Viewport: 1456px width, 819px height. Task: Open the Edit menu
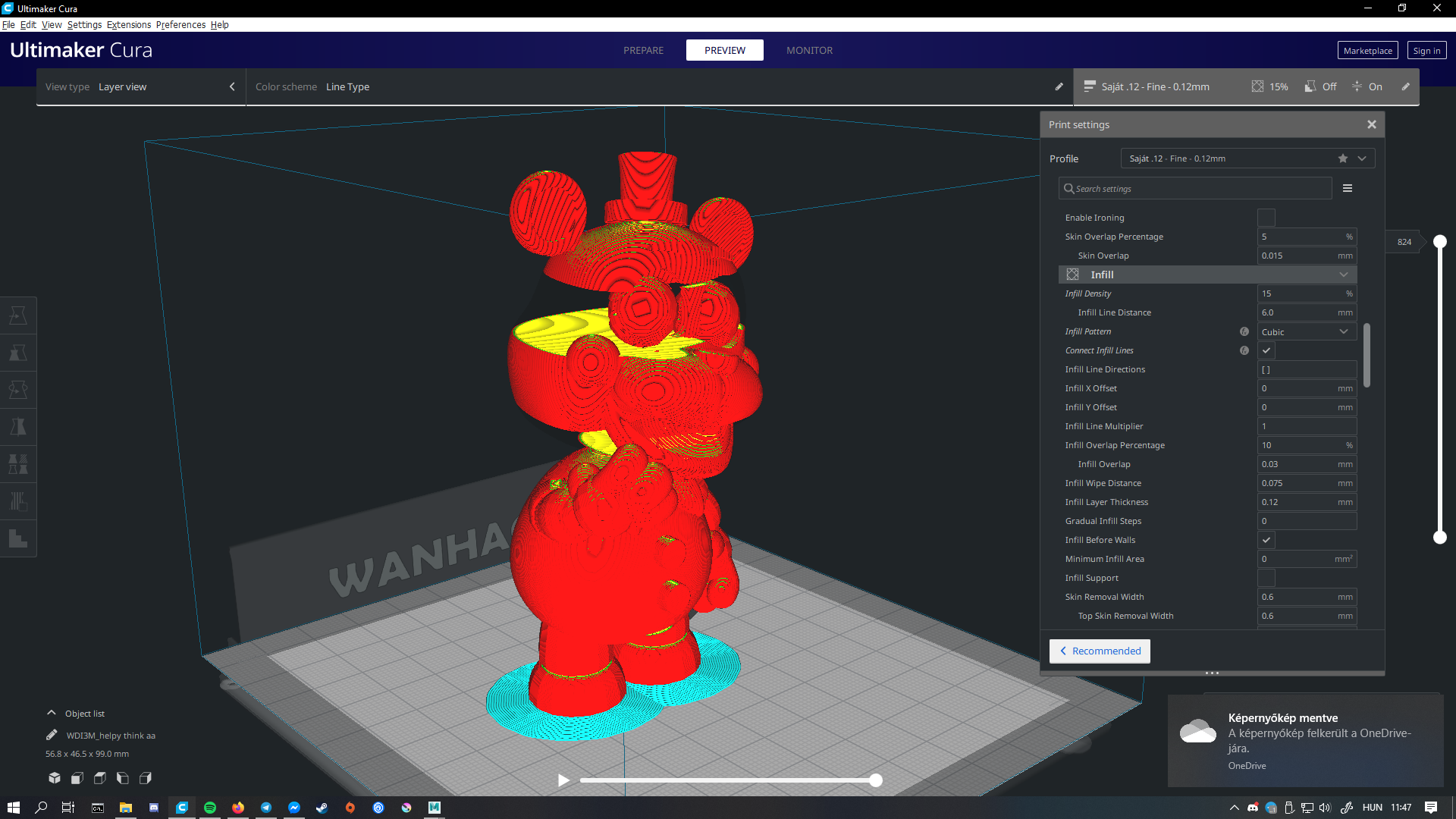[x=28, y=24]
